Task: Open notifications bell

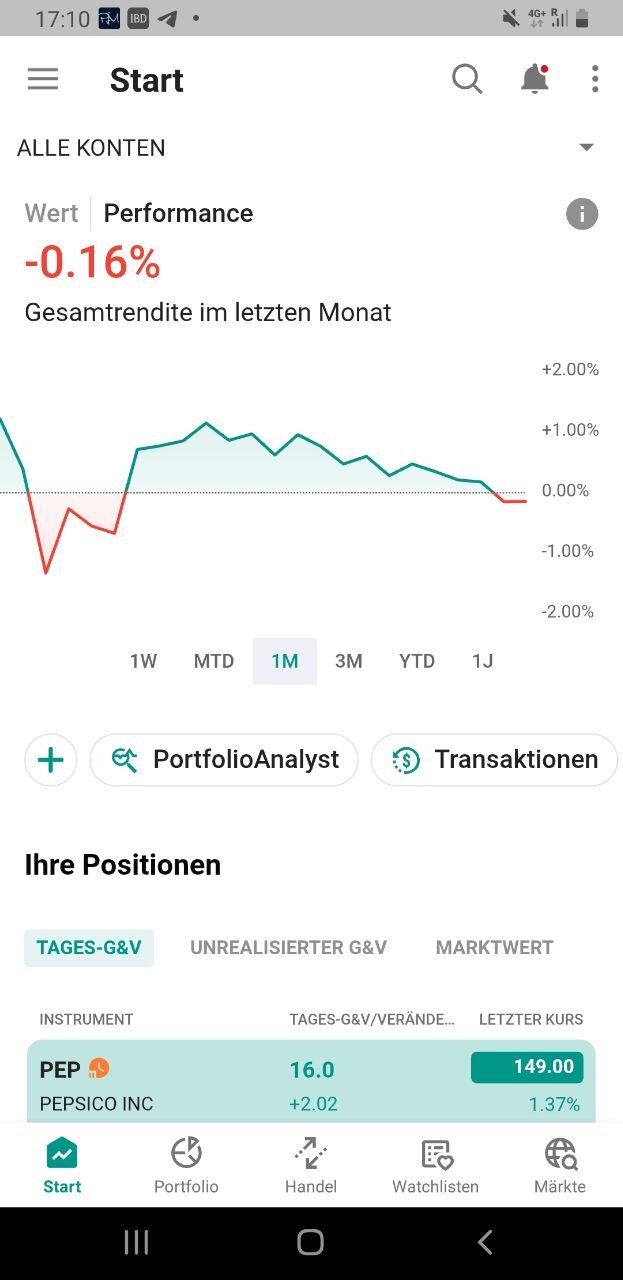Action: tap(535, 79)
